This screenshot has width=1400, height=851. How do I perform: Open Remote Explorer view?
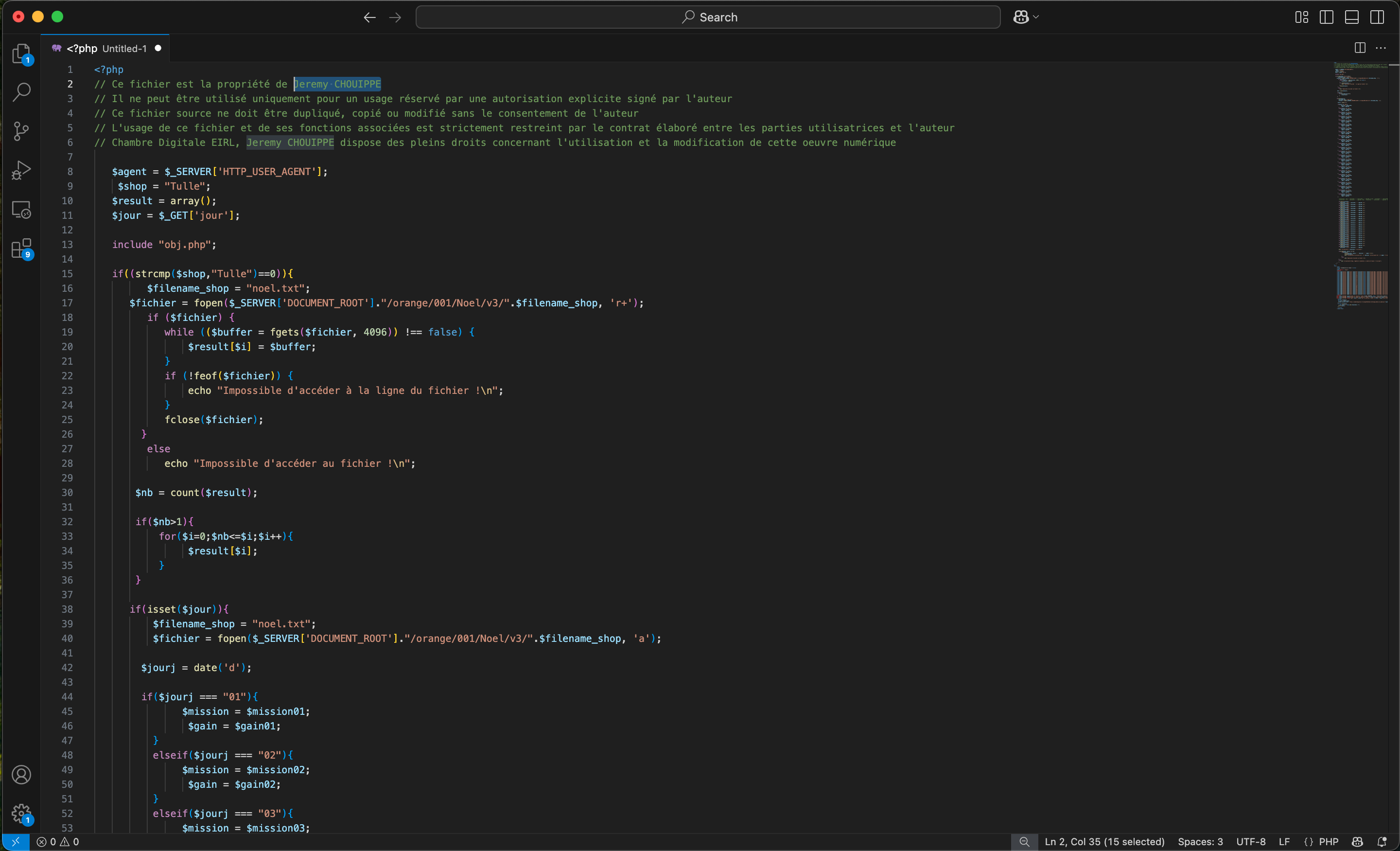21,210
